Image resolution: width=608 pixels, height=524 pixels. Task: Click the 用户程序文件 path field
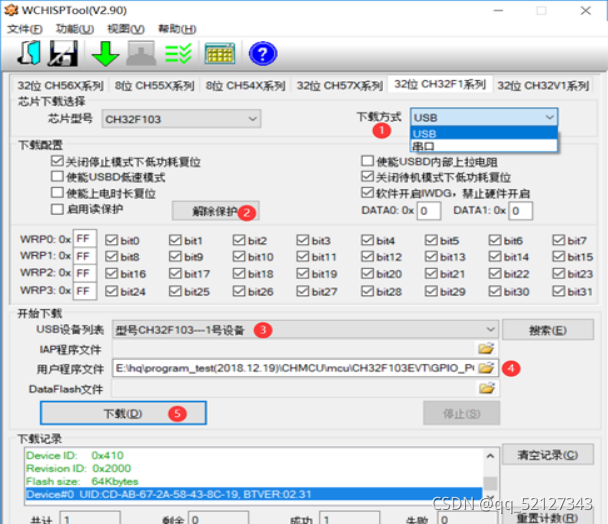click(295, 368)
